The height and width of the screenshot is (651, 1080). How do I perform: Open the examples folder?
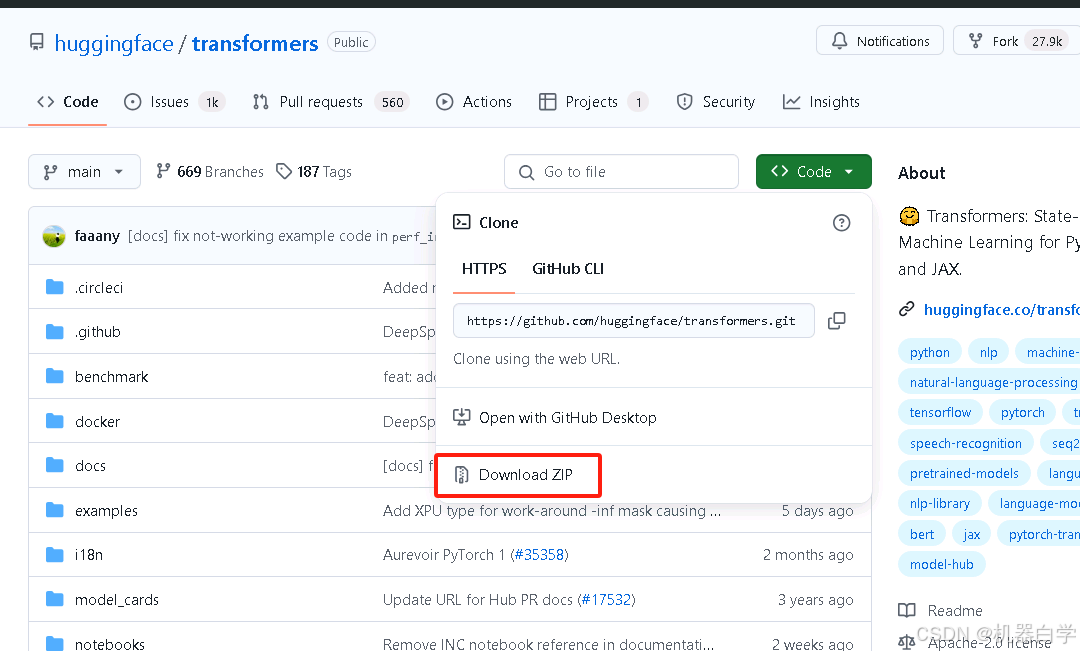(106, 510)
